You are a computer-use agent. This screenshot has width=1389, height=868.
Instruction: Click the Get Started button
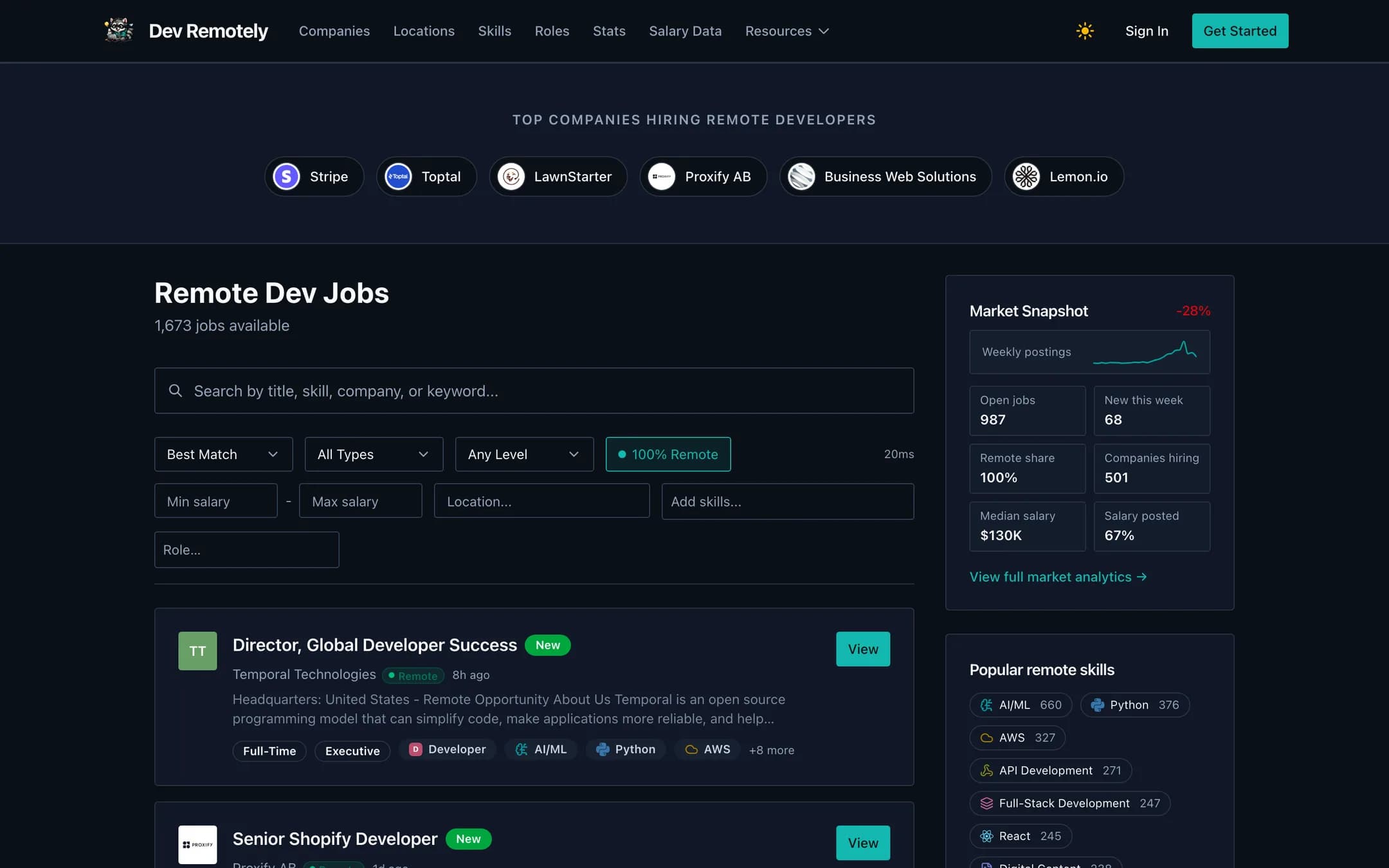click(1239, 31)
